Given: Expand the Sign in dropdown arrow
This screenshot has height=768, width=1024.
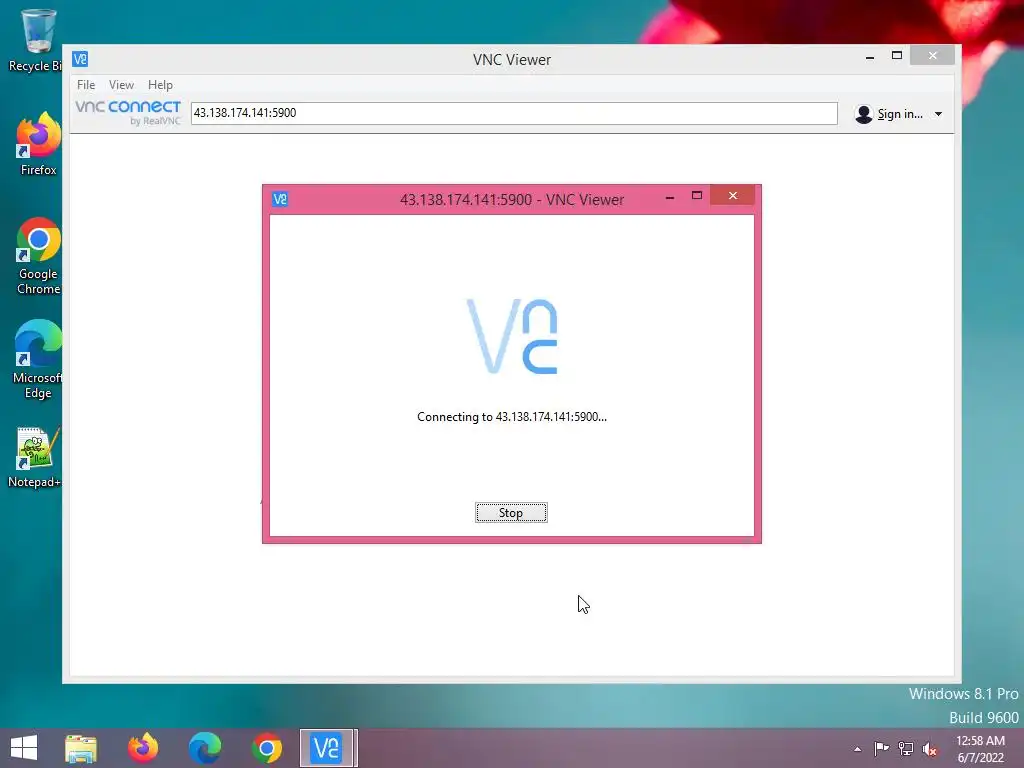Looking at the screenshot, I should coord(938,114).
